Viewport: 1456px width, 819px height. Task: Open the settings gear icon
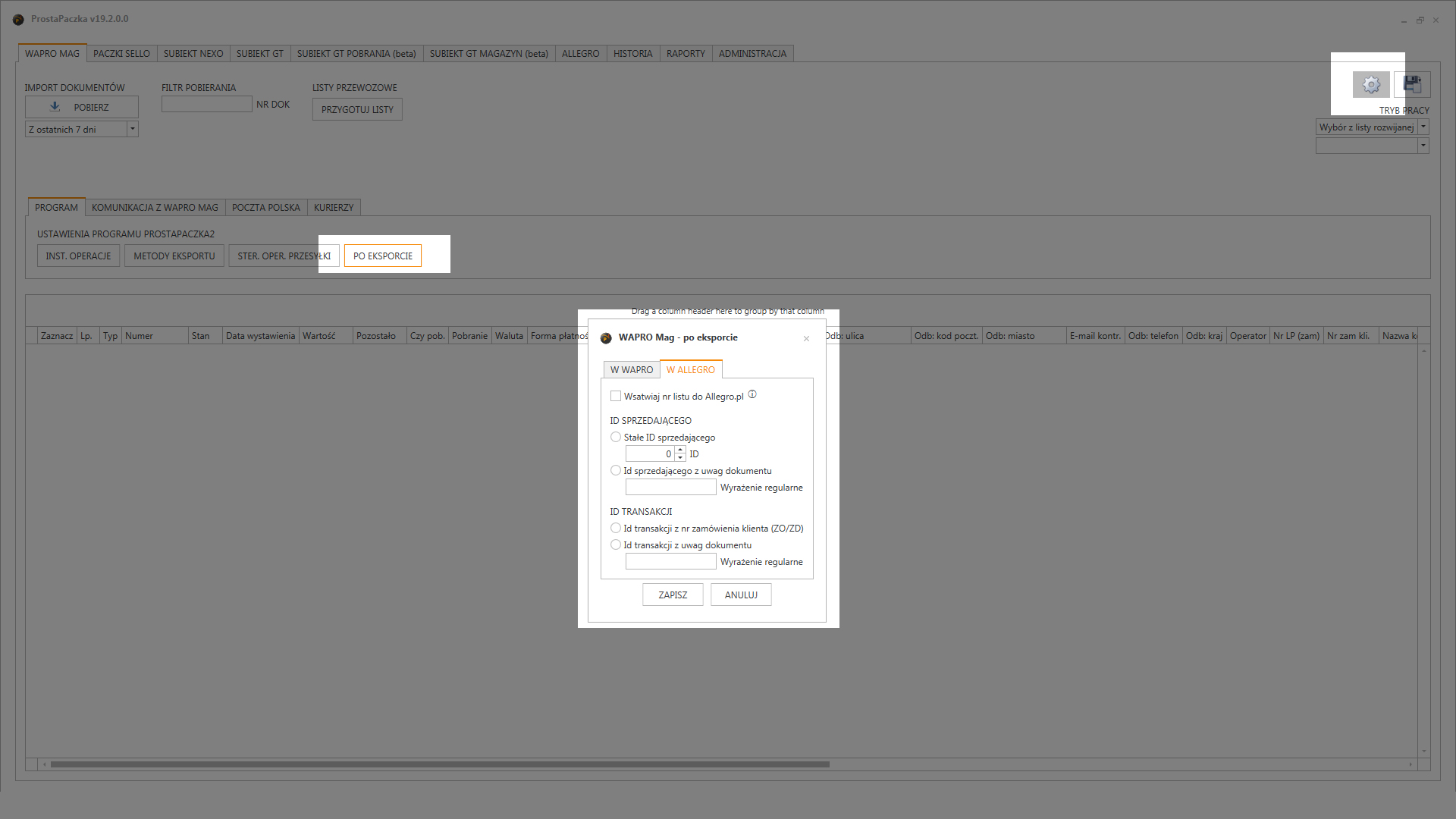point(1371,85)
